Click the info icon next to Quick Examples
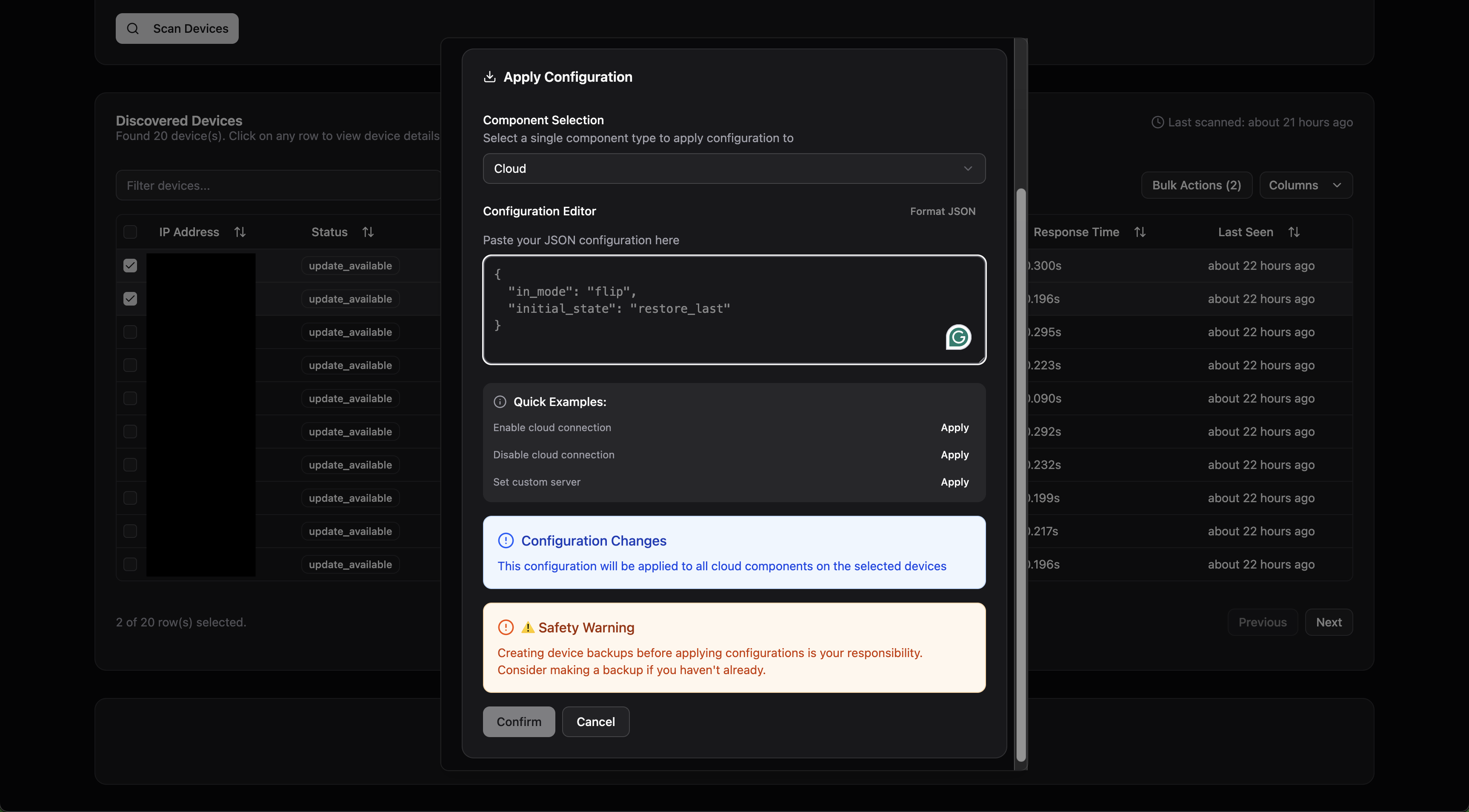Viewport: 1469px width, 812px height. 500,402
